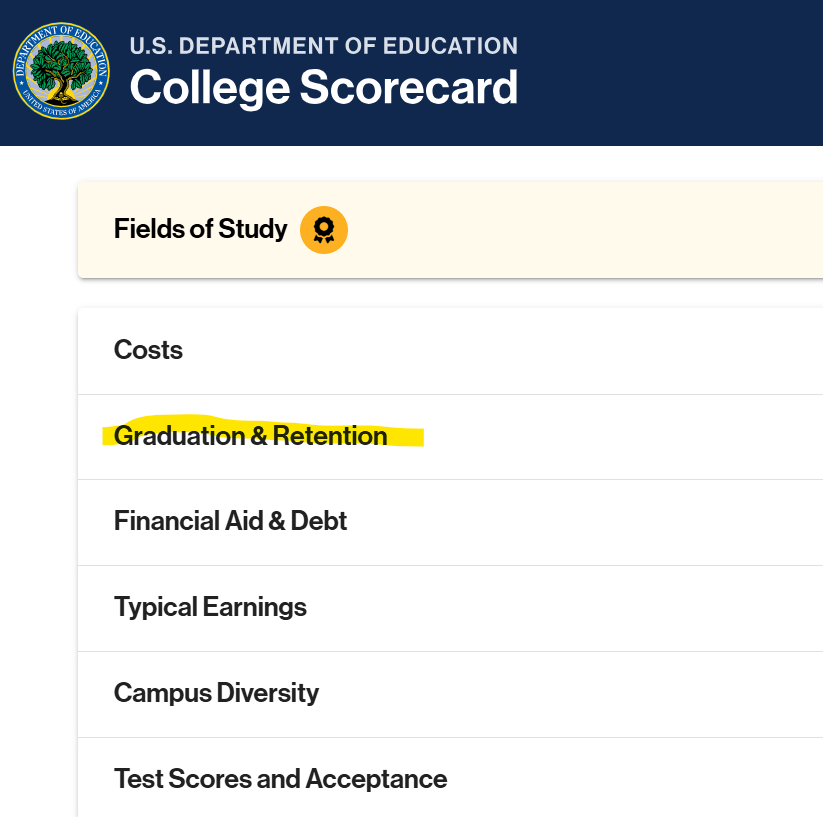
Task: Expand the Costs accordion row
Action: click(149, 350)
